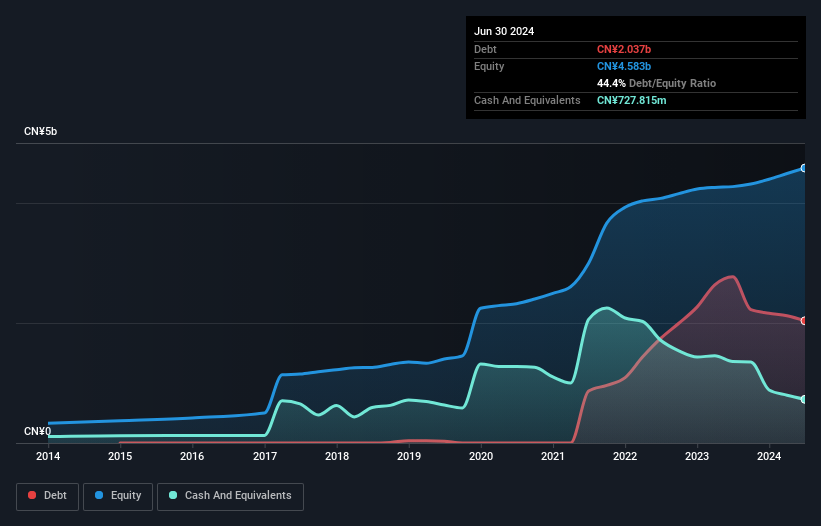Click the CN¥2.037b debt value
821x526 pixels.
tap(624, 49)
